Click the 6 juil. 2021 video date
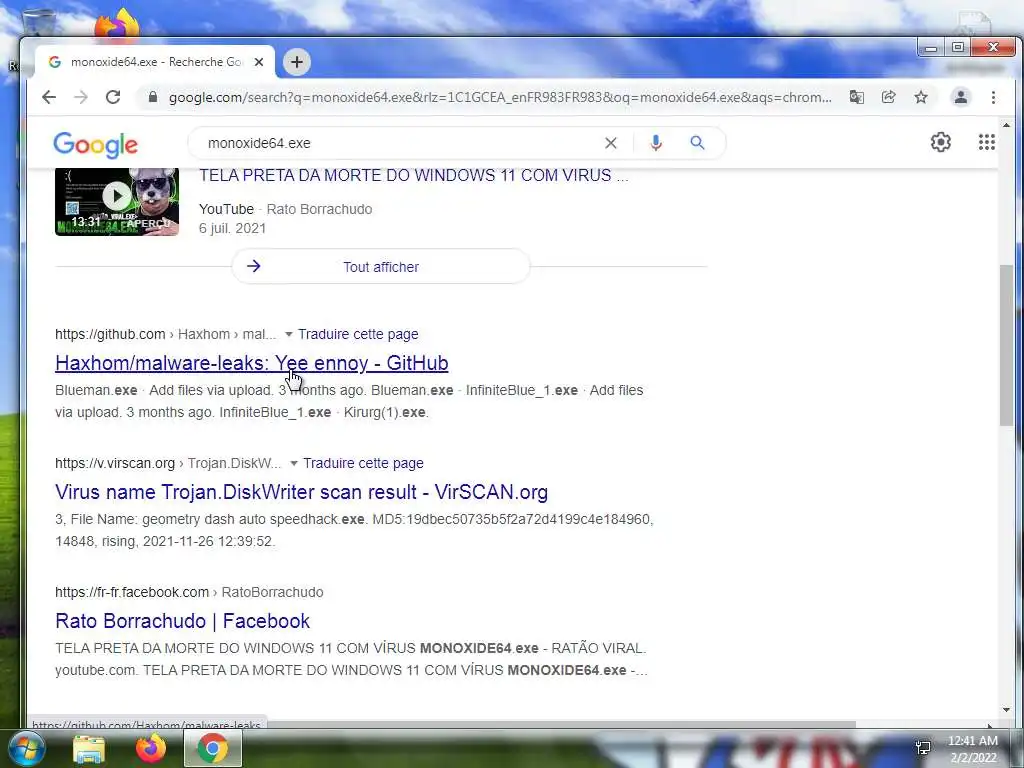The image size is (1024, 768). point(232,229)
